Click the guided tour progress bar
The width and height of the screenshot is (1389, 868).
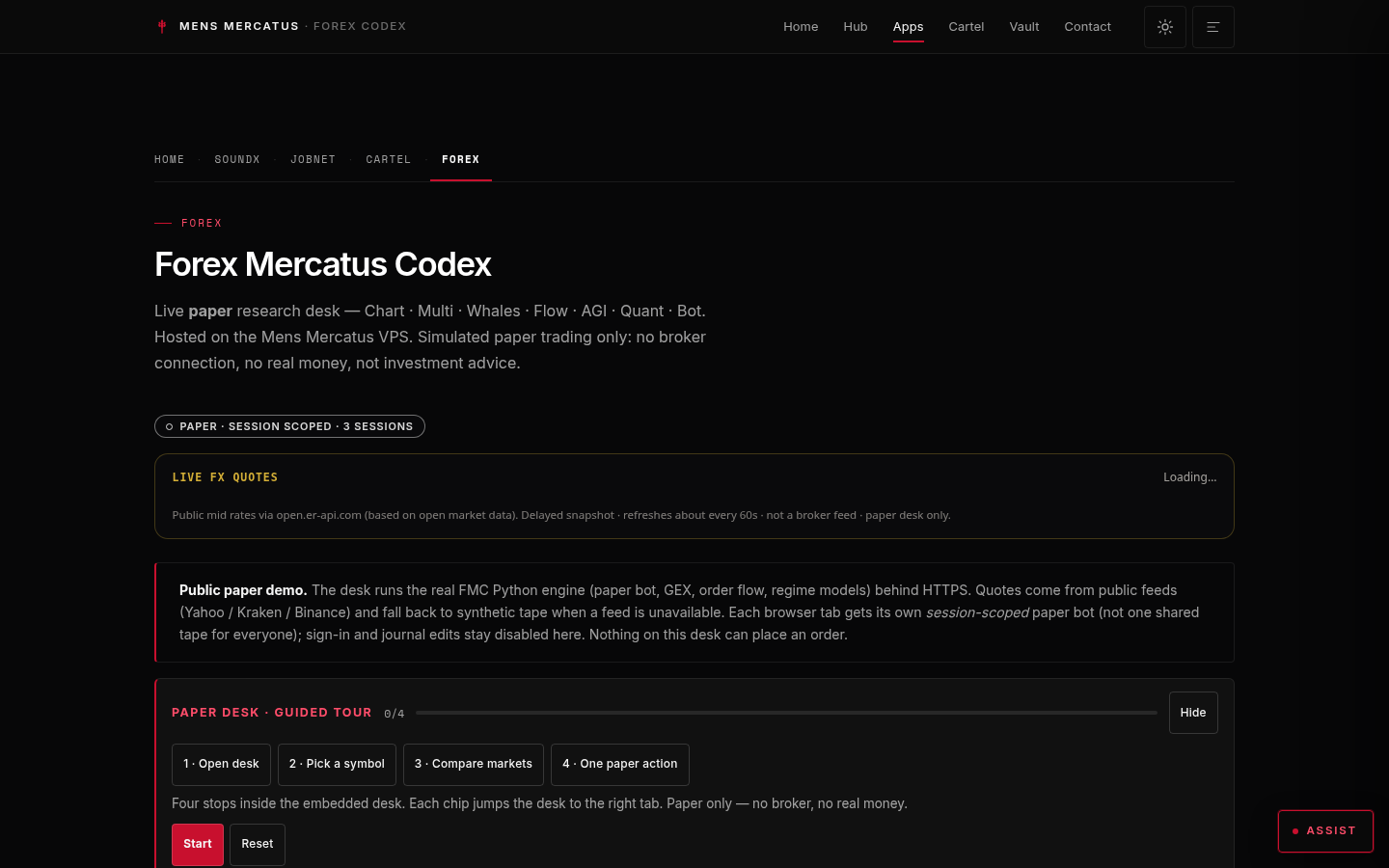tap(786, 713)
